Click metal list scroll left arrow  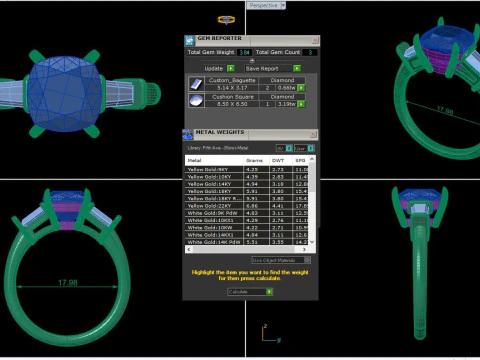pos(189,249)
